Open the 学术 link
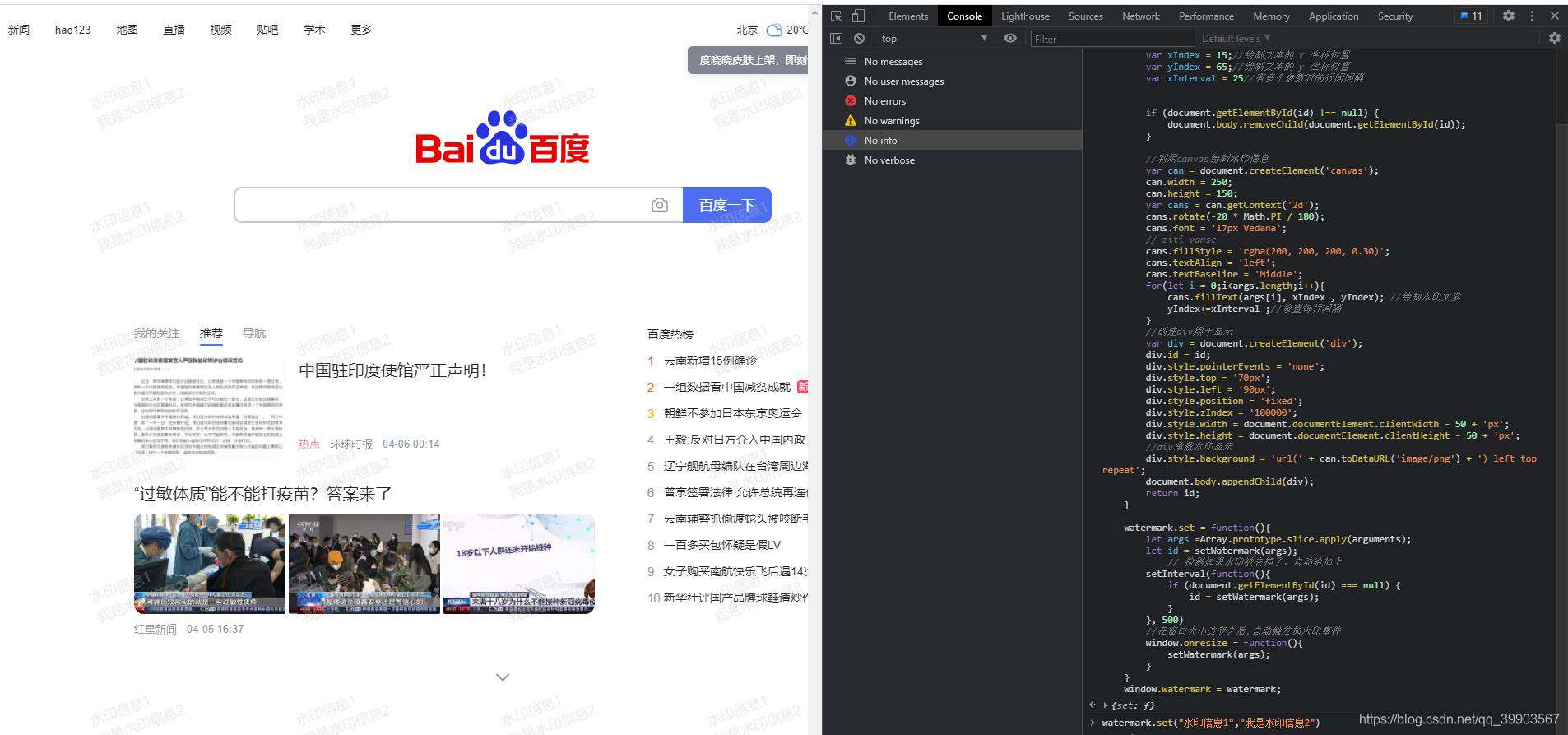 click(x=314, y=30)
